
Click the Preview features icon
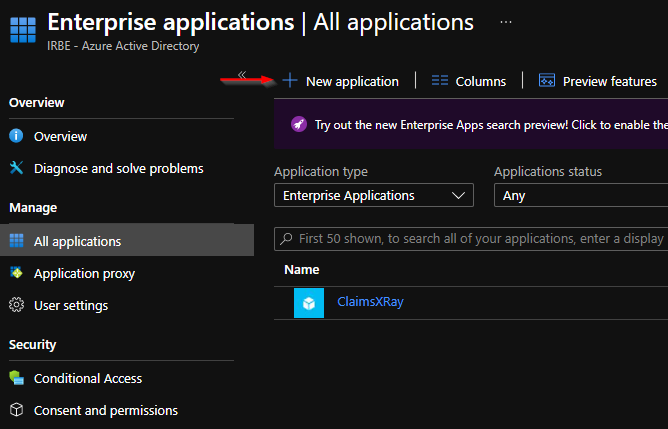[547, 81]
